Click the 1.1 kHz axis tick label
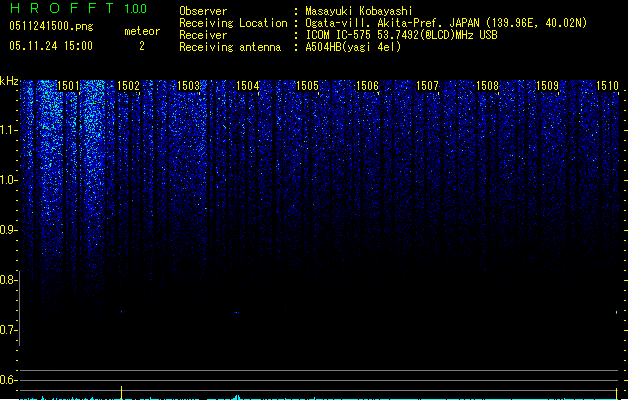629x400 pixels. point(8,130)
